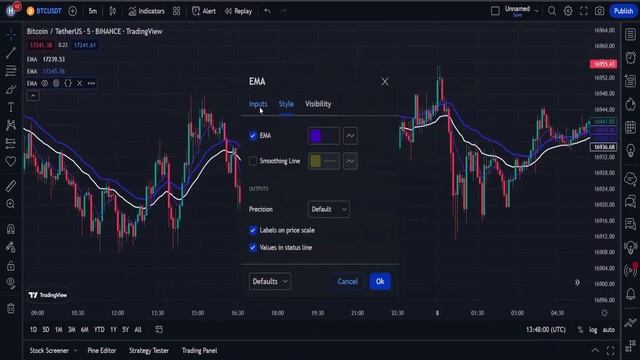
Task: Open the notifications bell
Action: (x=630, y=293)
